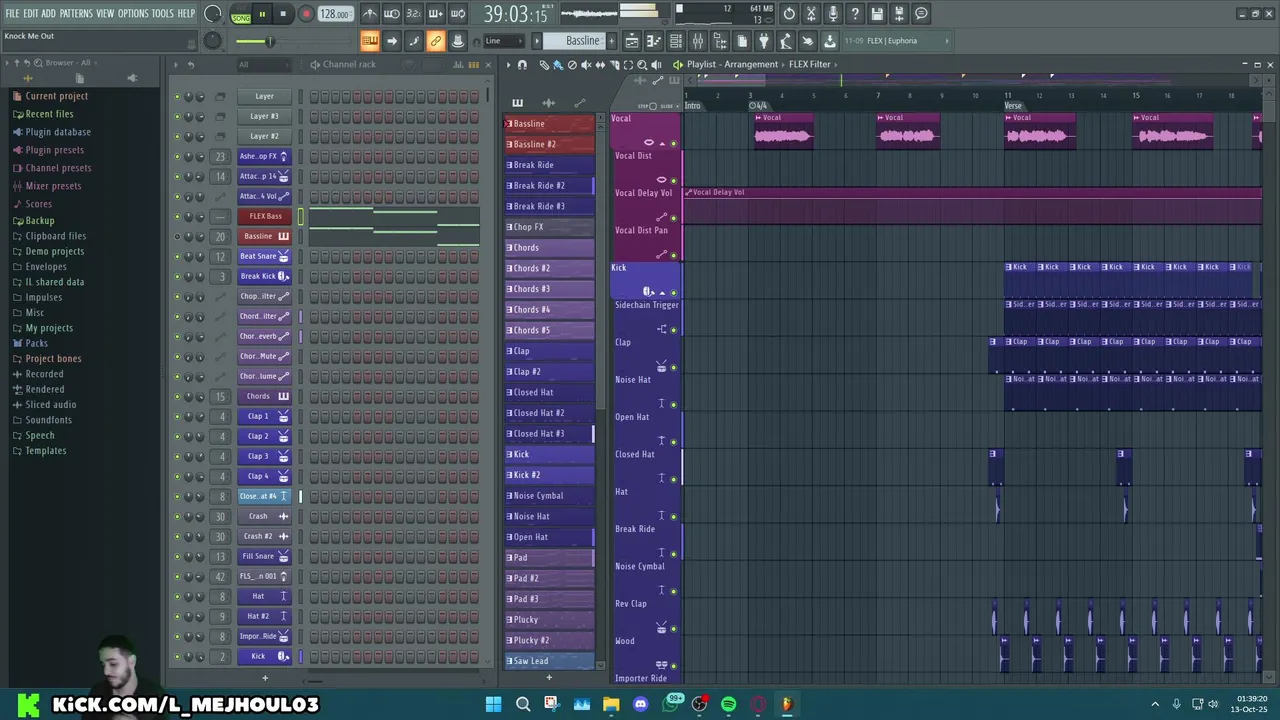Image resolution: width=1280 pixels, height=720 pixels.
Task: Click the tempo 128.000 field
Action: (x=335, y=14)
